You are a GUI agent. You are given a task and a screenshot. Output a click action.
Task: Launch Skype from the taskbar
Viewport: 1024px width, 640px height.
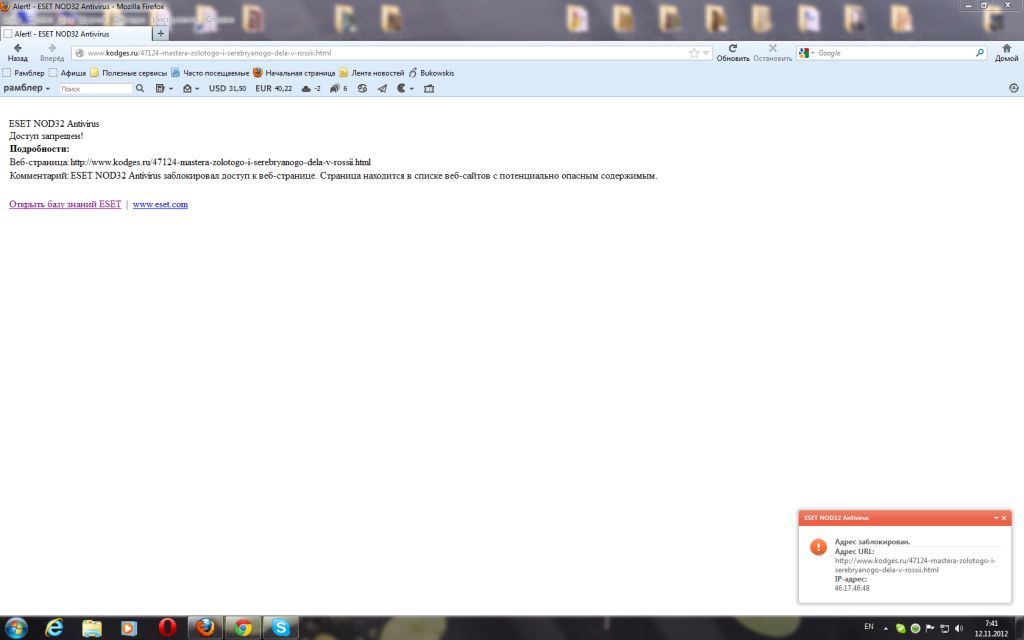pos(281,627)
